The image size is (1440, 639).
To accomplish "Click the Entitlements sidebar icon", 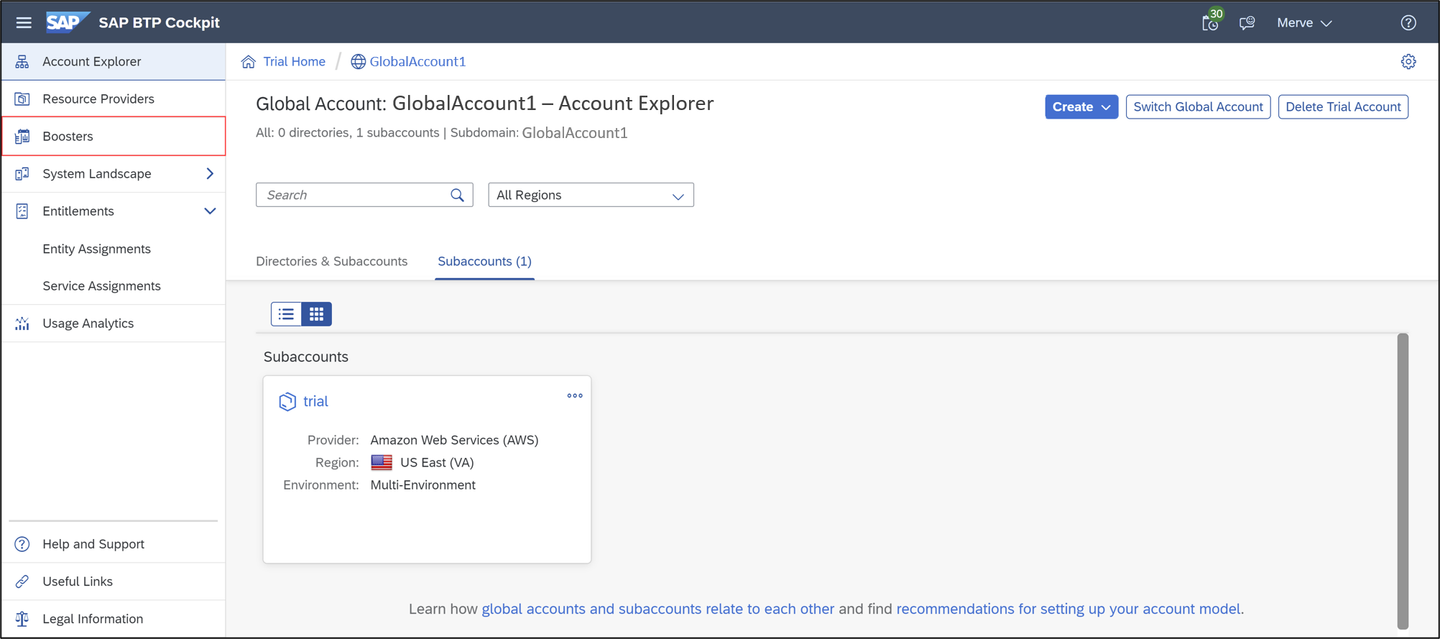I will point(22,211).
